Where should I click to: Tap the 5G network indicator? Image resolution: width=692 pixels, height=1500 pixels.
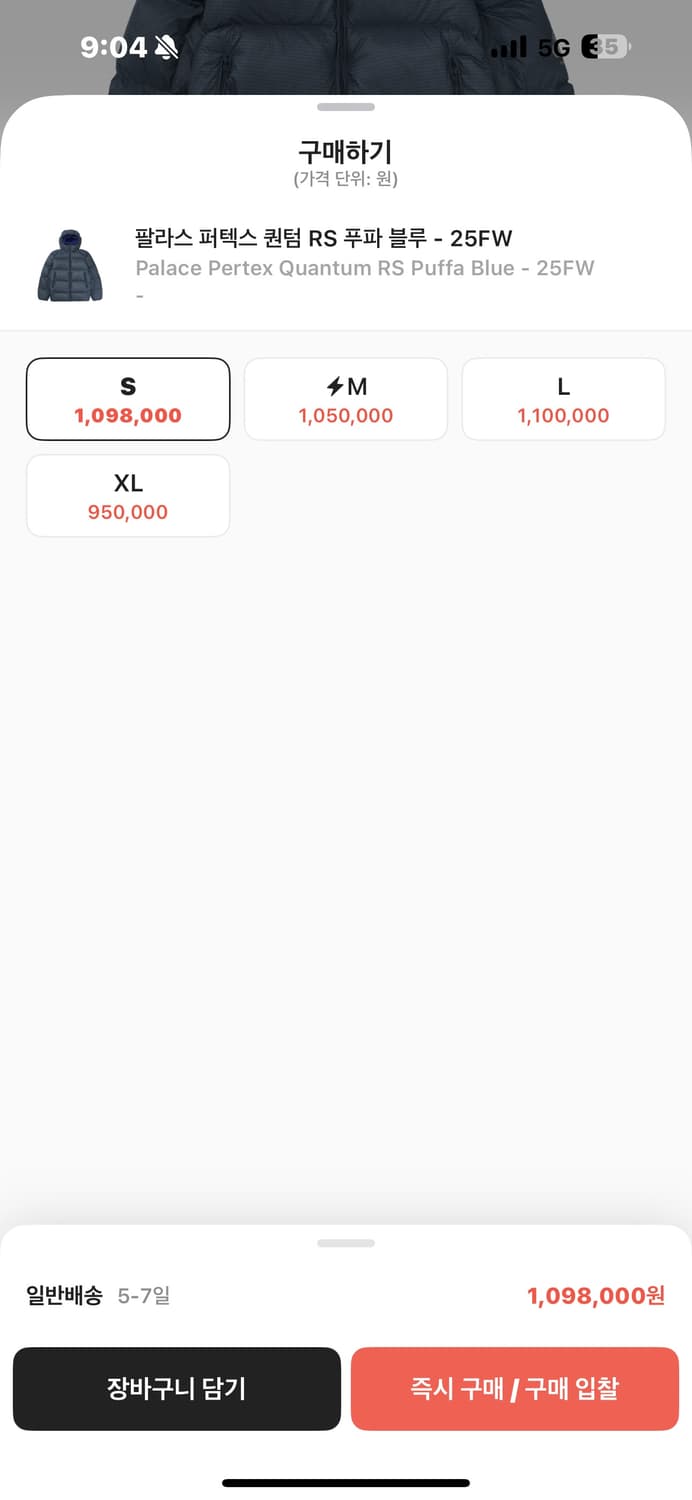pos(556,46)
